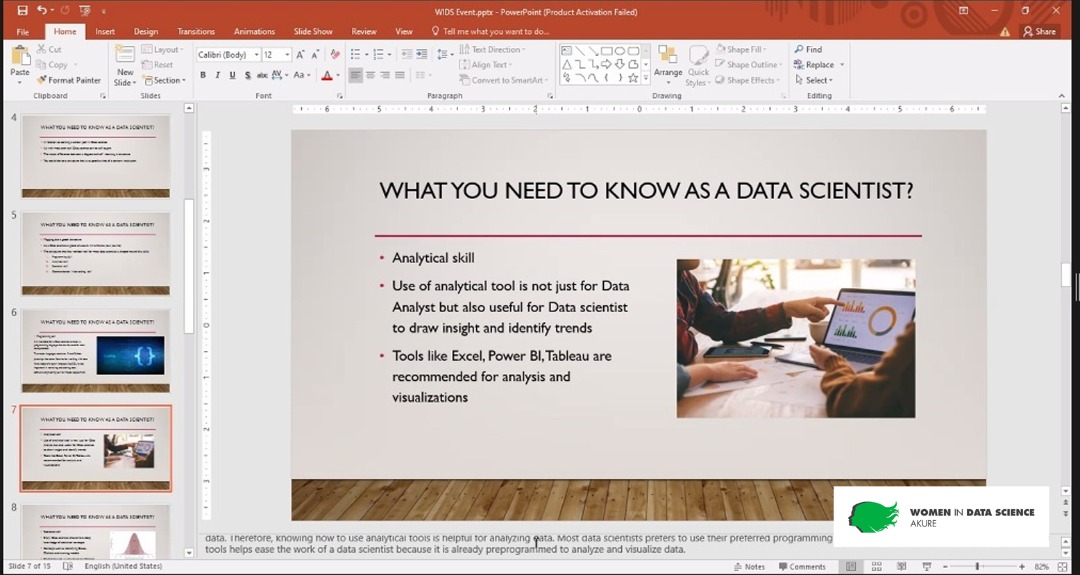Increase list indent level
The image size is (1080, 575).
point(422,54)
